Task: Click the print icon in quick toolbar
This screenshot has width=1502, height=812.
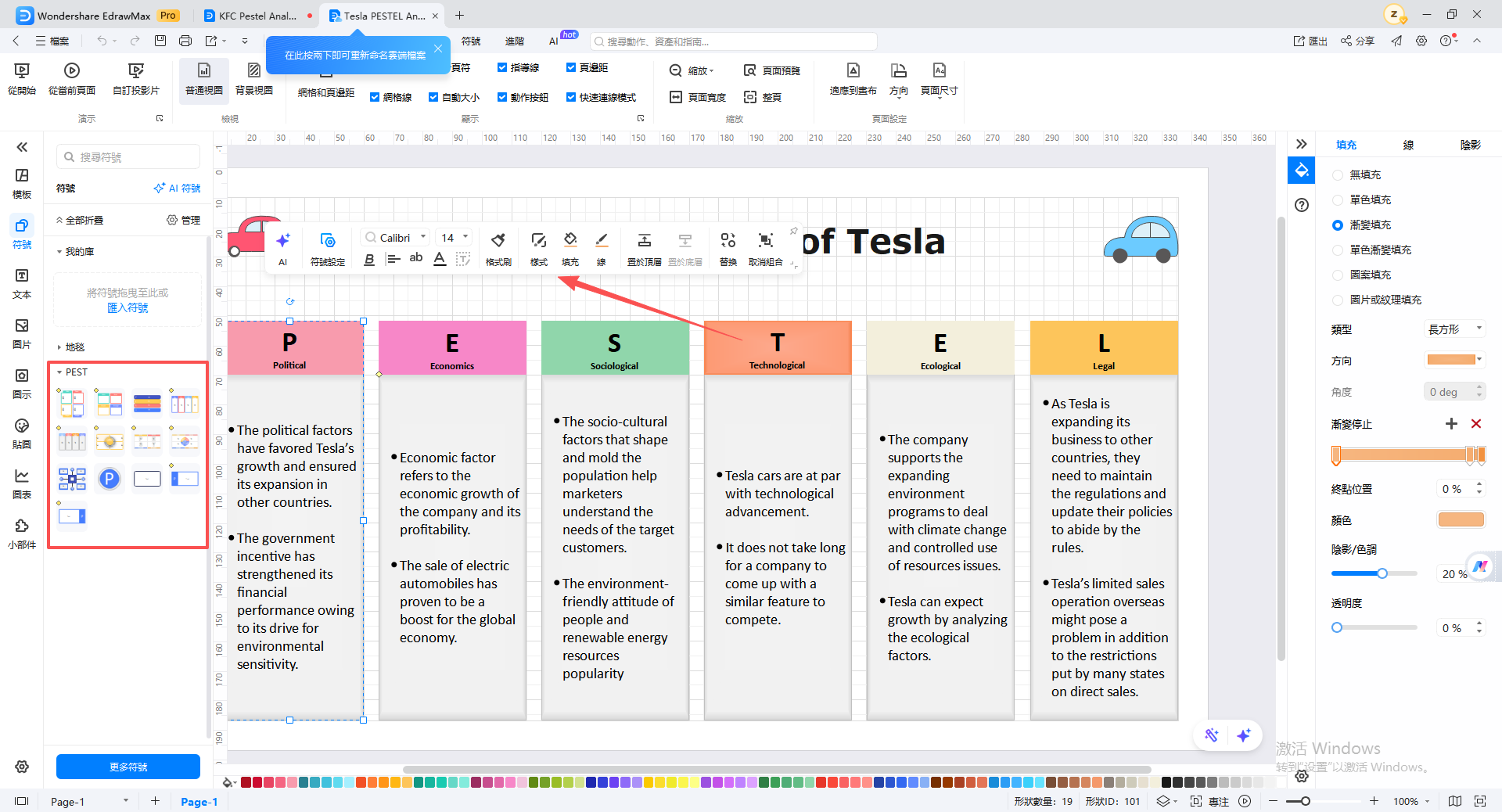Action: point(185,41)
